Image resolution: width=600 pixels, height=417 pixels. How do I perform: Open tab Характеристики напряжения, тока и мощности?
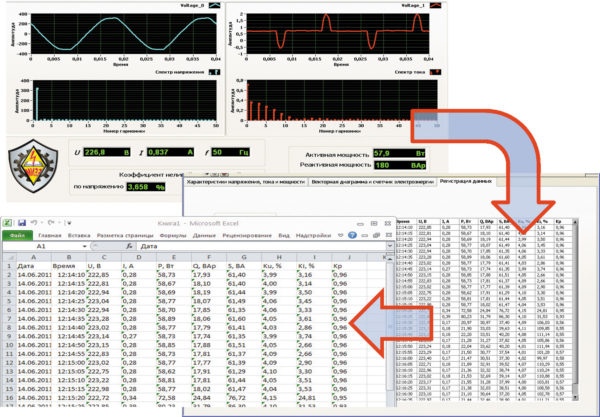246,182
